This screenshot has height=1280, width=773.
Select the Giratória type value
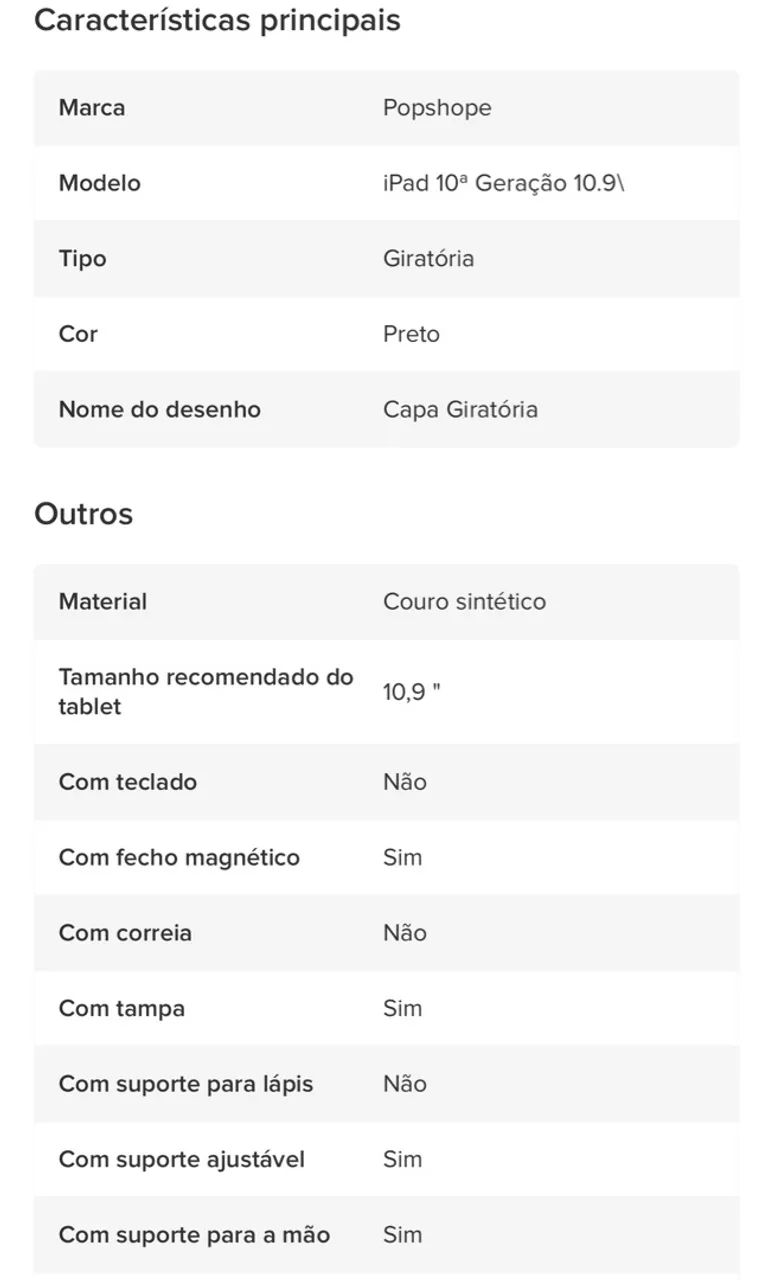[428, 258]
